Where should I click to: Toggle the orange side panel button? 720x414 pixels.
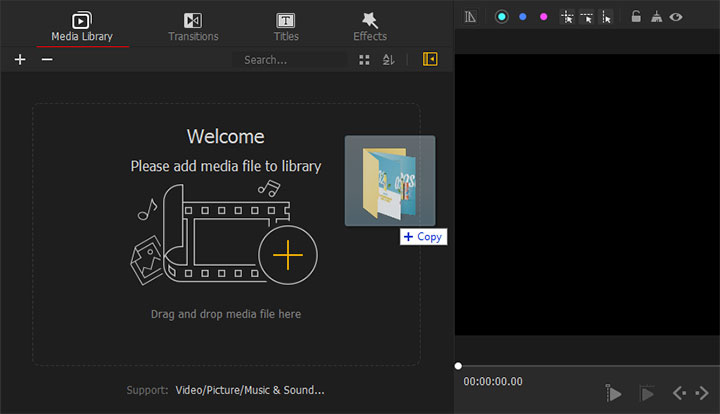(430, 60)
